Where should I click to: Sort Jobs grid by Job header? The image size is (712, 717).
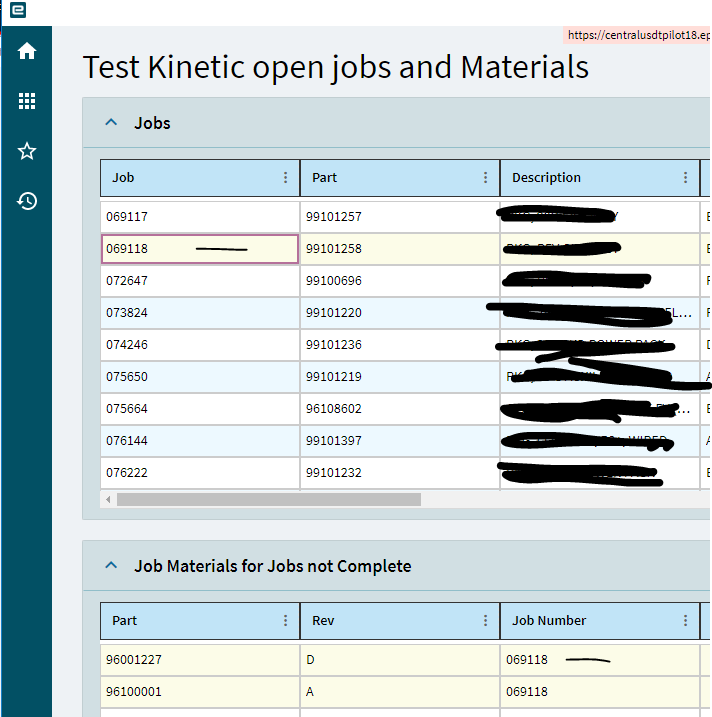coord(124,178)
